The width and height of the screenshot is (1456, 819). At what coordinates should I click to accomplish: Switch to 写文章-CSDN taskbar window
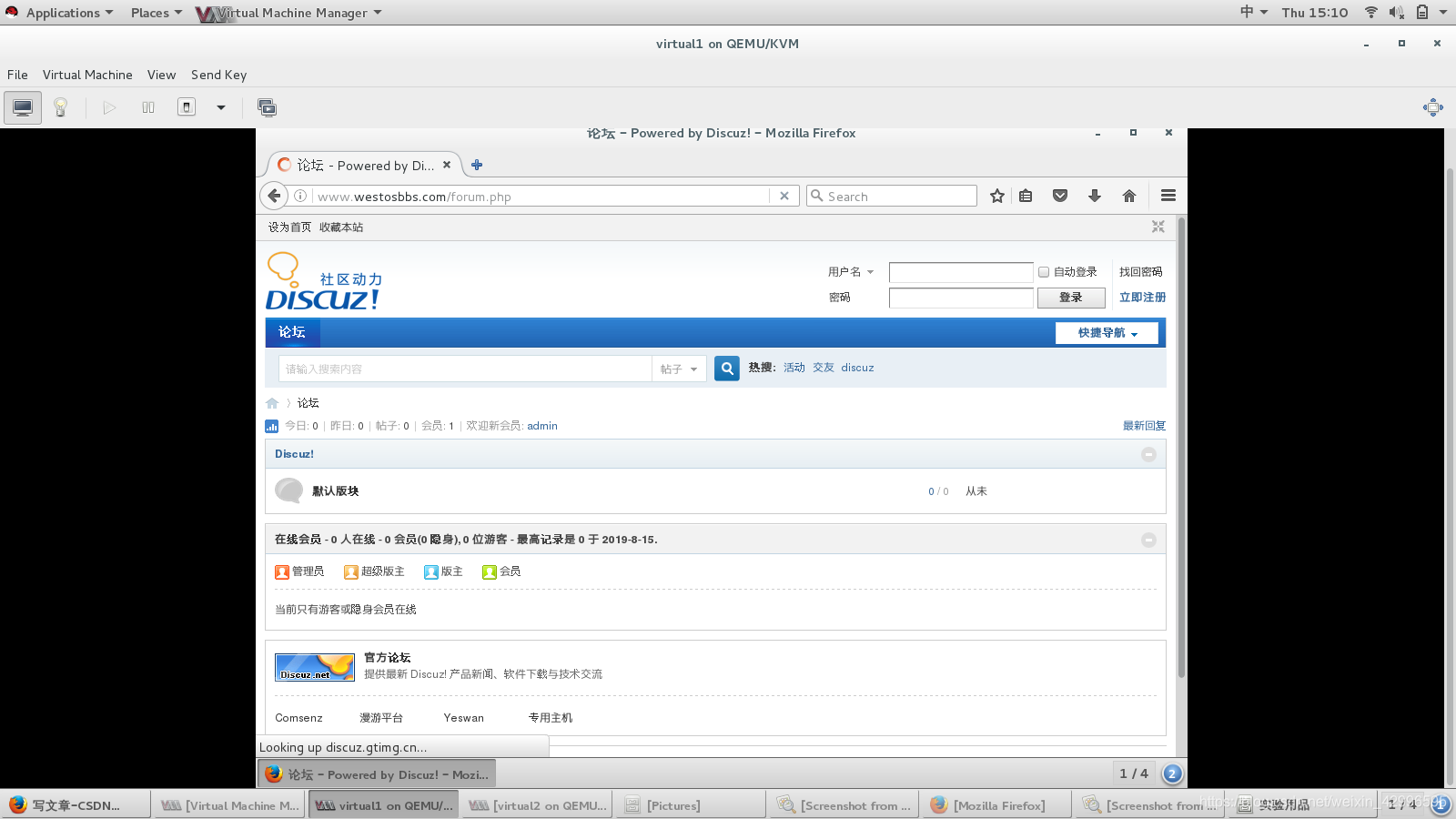click(76, 805)
